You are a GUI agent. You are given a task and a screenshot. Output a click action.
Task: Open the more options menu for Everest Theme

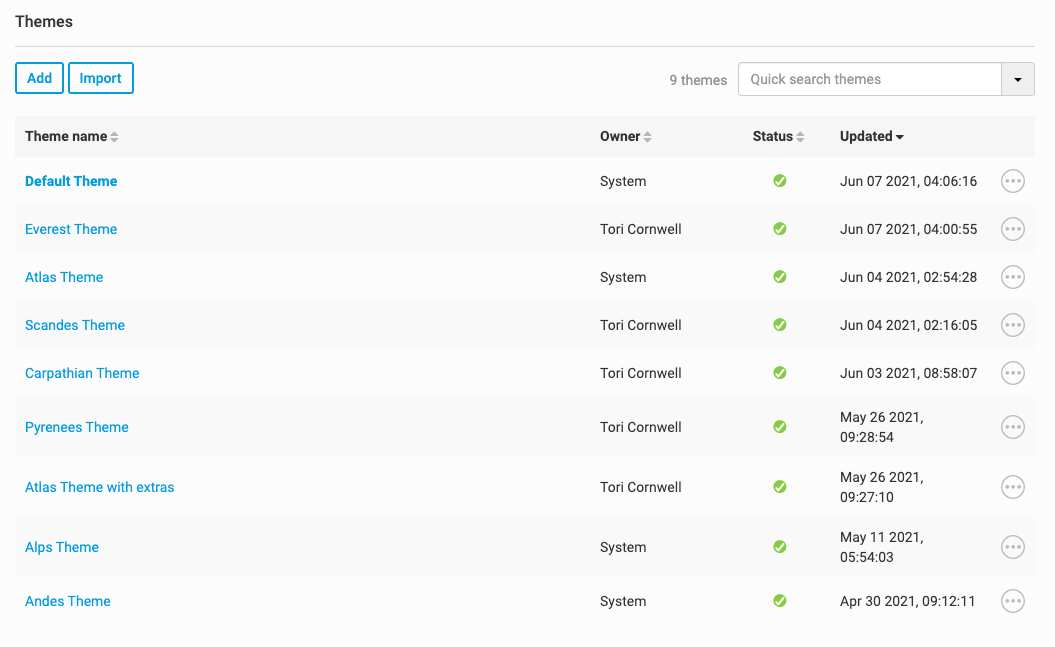tap(1013, 229)
